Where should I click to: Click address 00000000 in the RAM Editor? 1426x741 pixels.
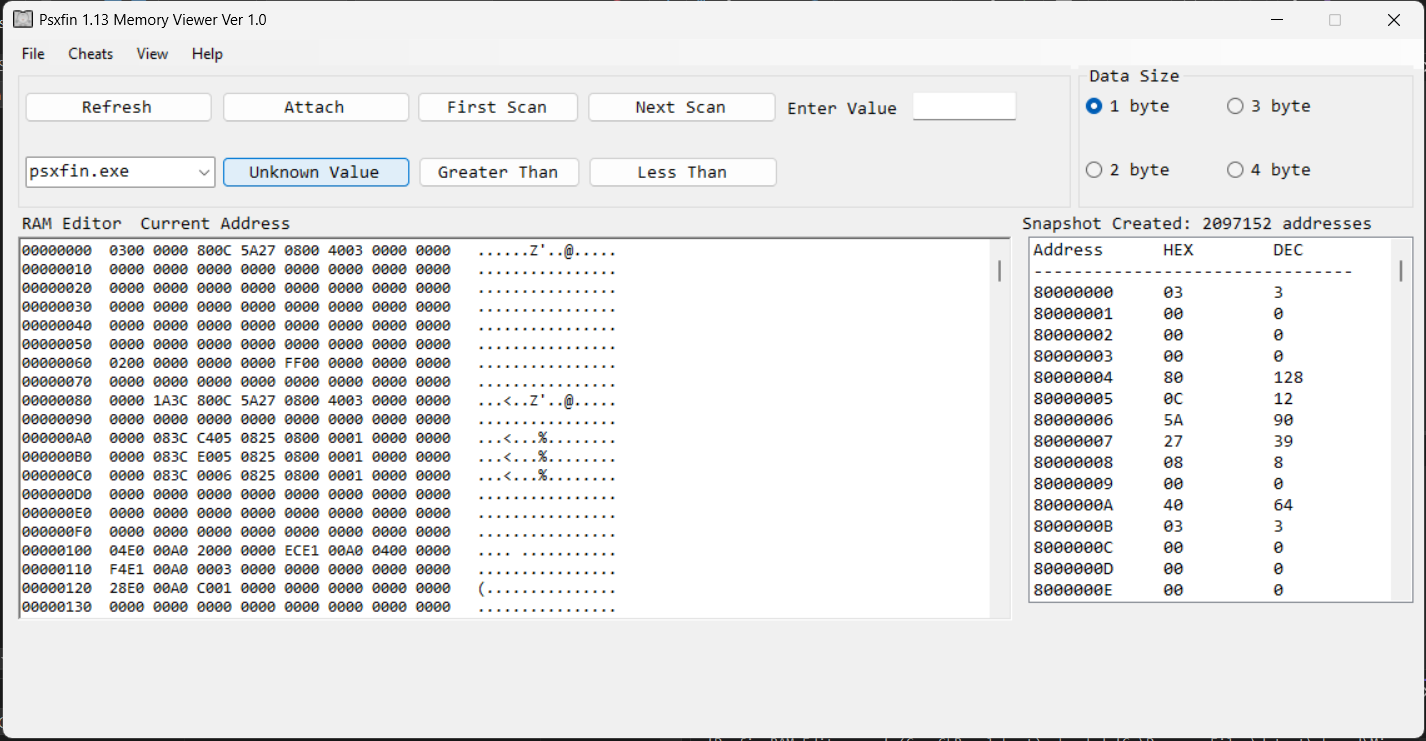click(x=57, y=250)
